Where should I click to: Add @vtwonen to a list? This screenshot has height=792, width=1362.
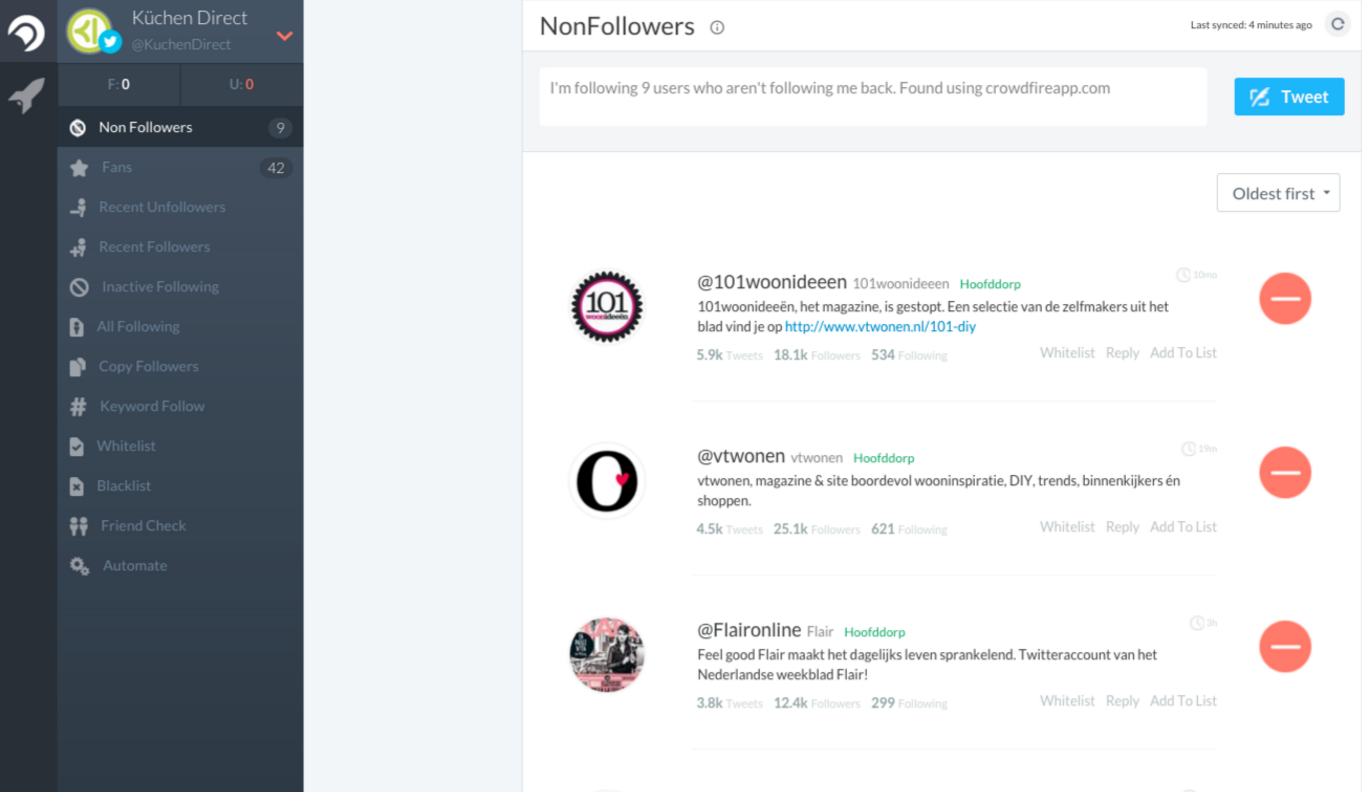click(x=1183, y=527)
